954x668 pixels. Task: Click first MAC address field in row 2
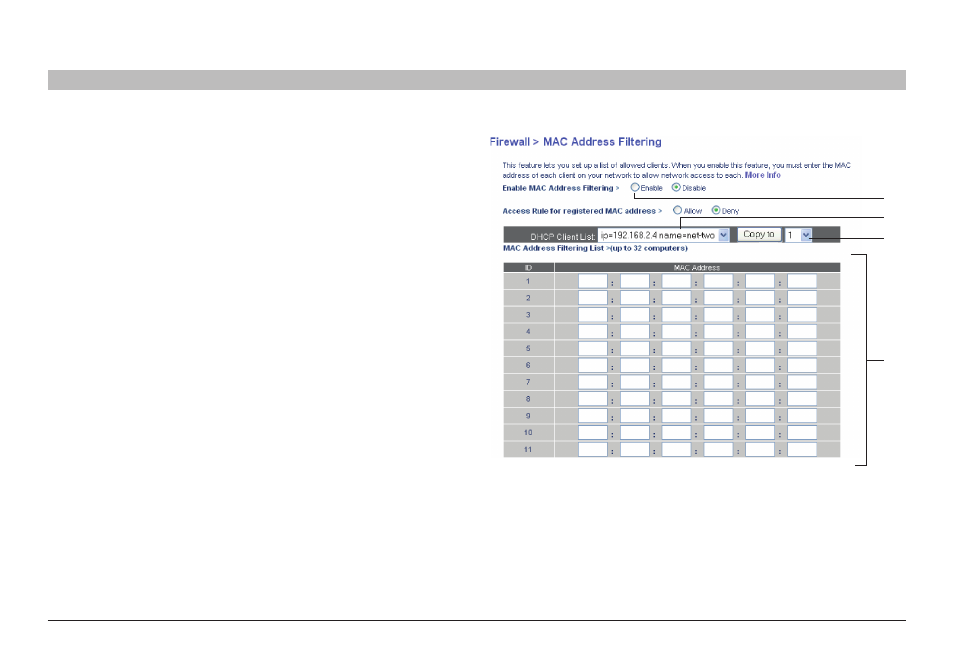[x=593, y=298]
